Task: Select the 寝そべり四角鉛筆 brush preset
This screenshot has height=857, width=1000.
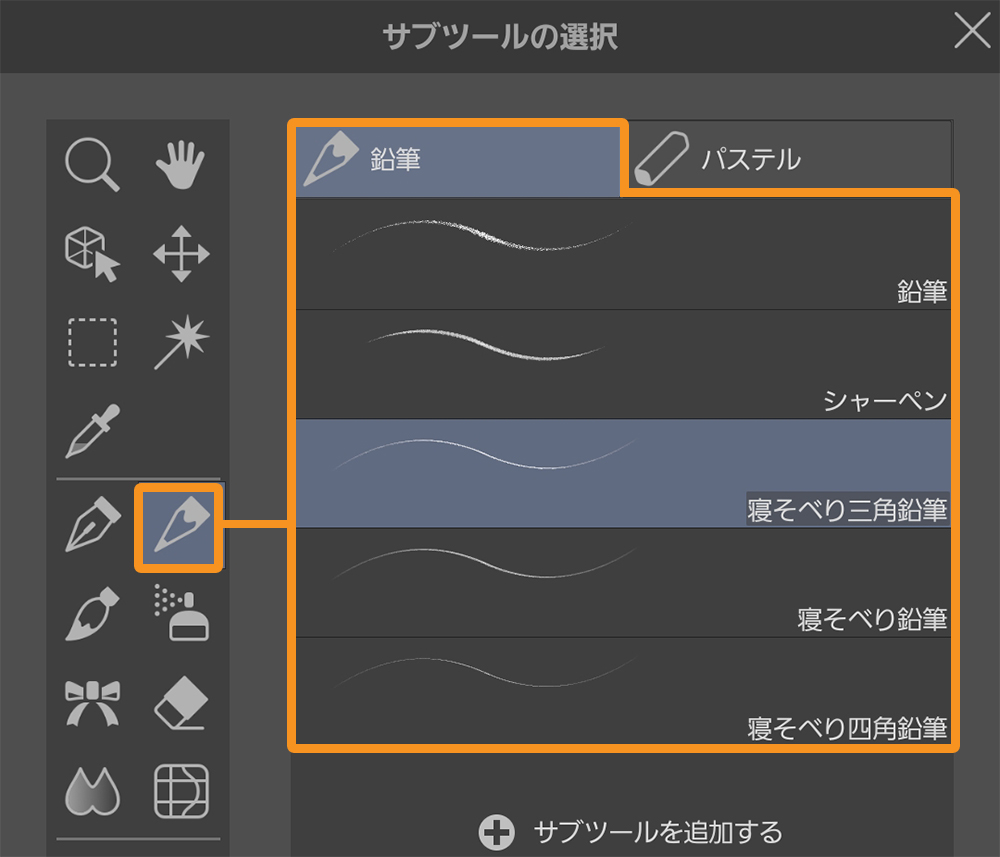Action: click(x=622, y=692)
